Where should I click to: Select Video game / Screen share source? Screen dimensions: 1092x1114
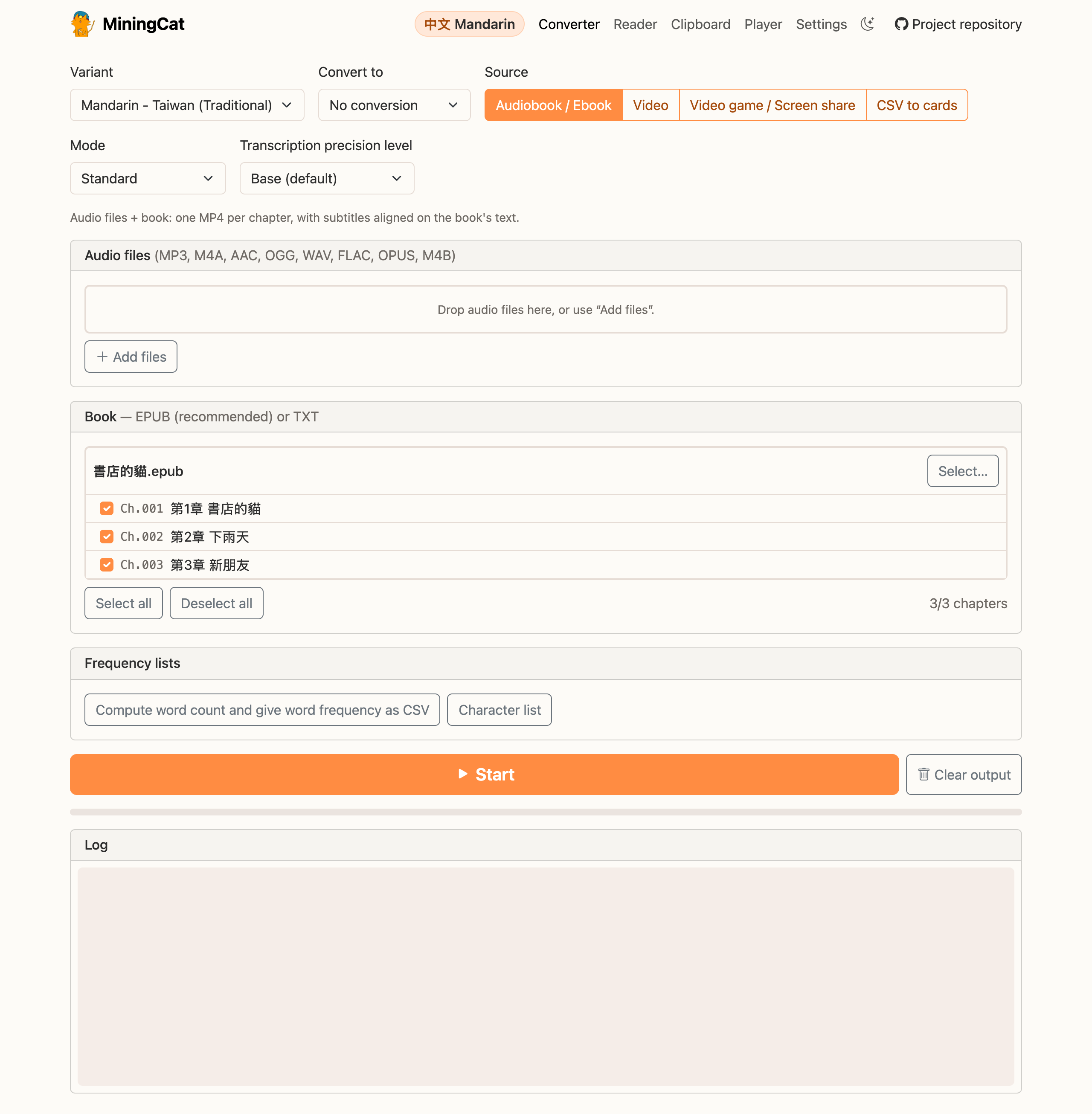[x=772, y=105]
